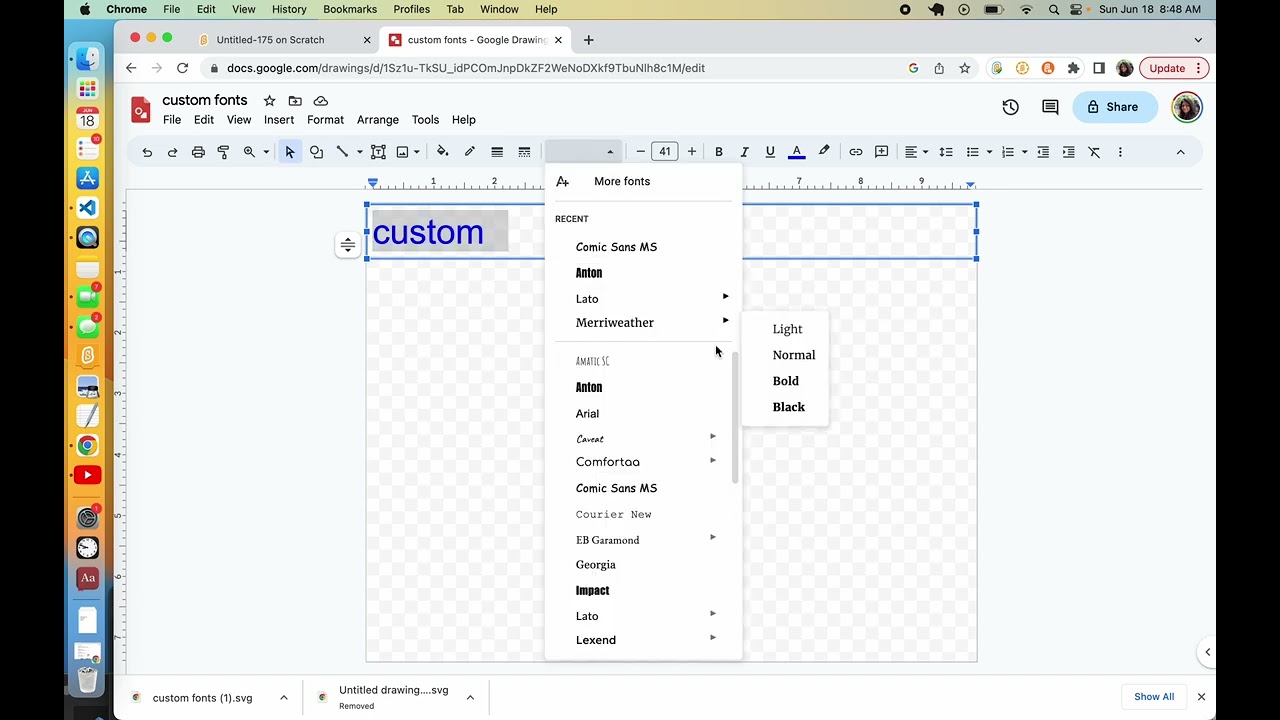Open the toolbar More options menu

(1120, 152)
